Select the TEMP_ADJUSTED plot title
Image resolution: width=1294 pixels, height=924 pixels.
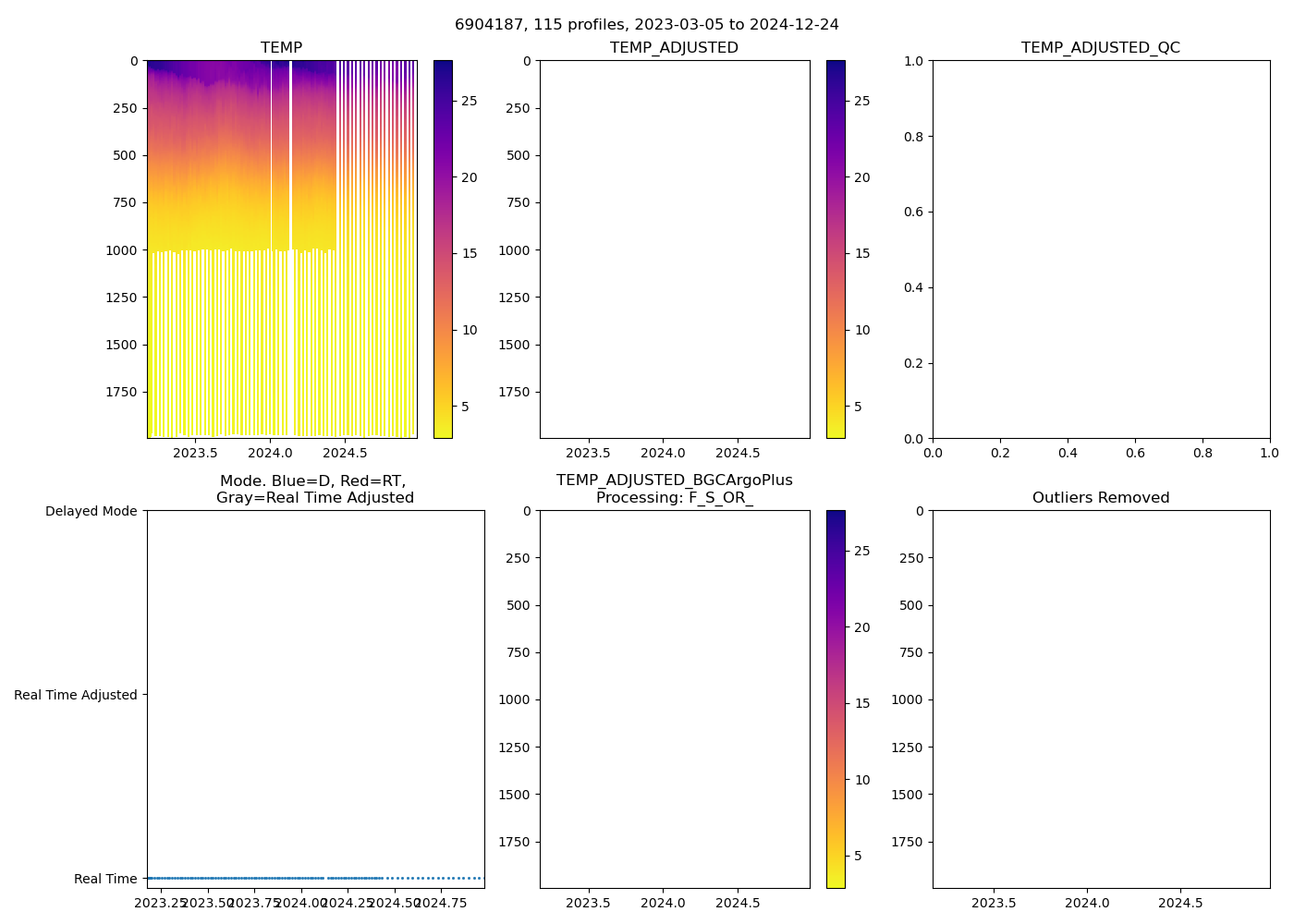(x=674, y=48)
